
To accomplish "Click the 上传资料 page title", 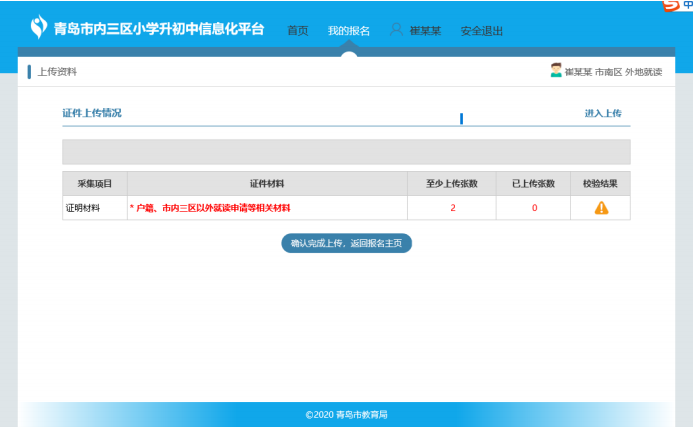I will click(57, 72).
